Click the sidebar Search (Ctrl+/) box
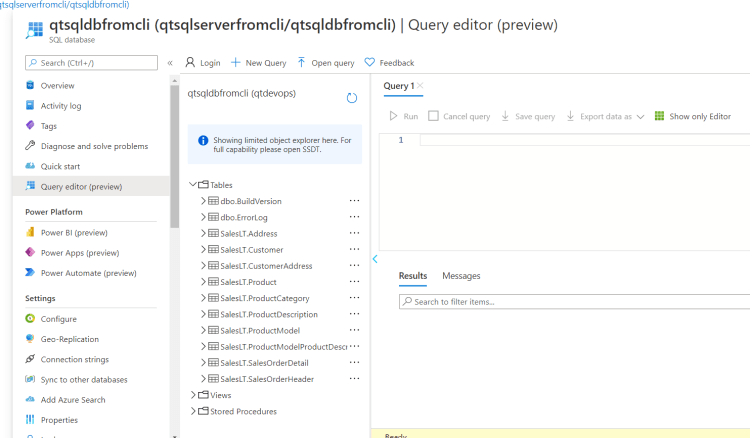This screenshot has height=438, width=750. click(x=91, y=63)
